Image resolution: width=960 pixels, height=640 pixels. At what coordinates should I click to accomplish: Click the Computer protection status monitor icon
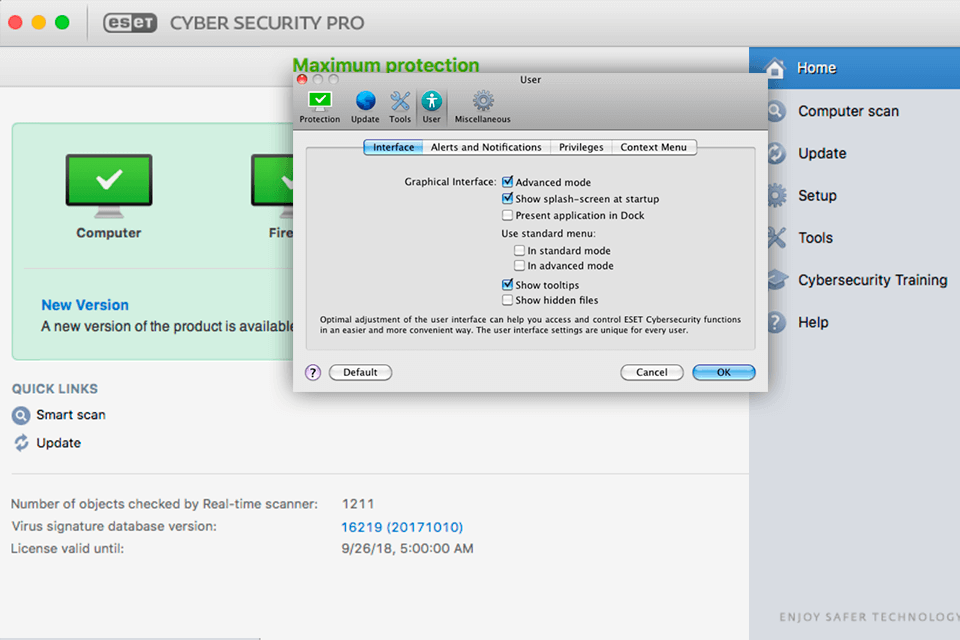109,186
